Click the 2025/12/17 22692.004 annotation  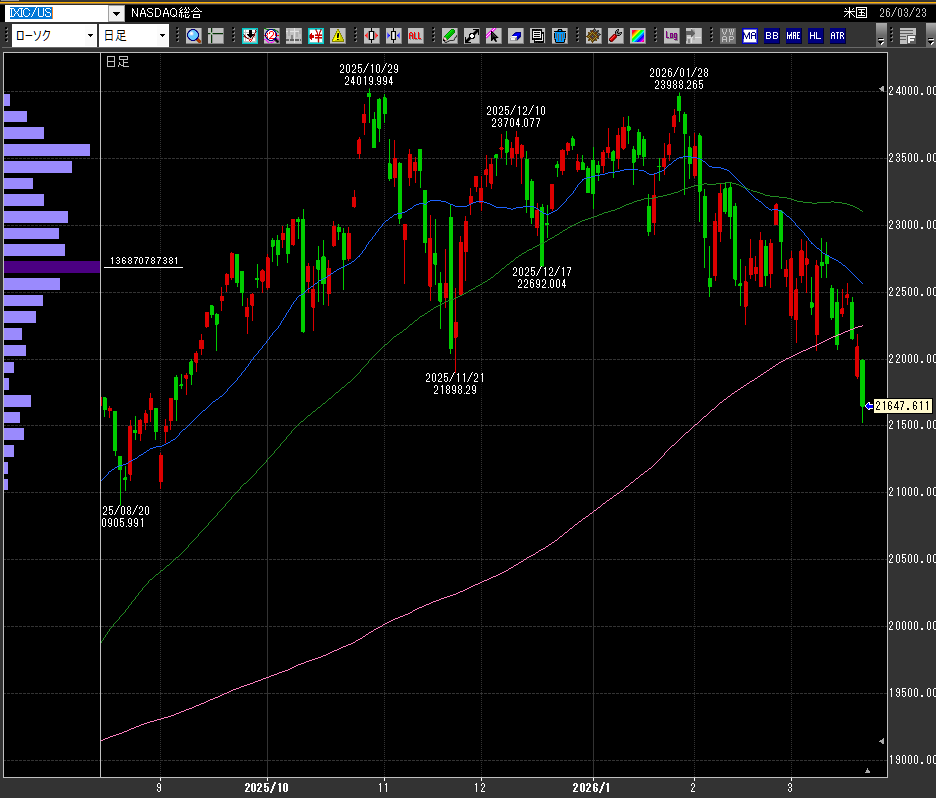[x=541, y=278]
